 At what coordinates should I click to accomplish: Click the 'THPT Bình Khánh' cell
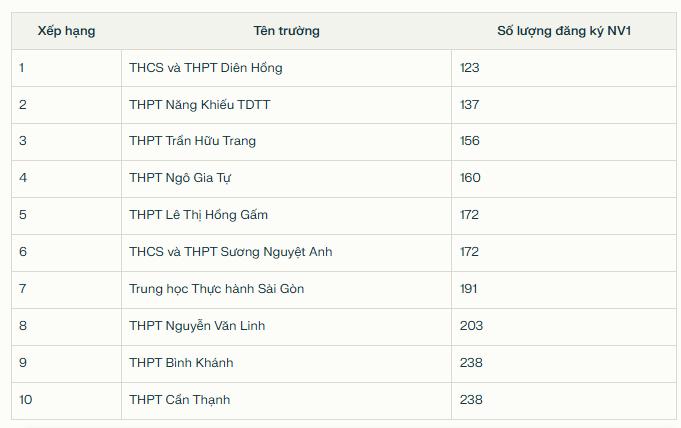(x=287, y=363)
